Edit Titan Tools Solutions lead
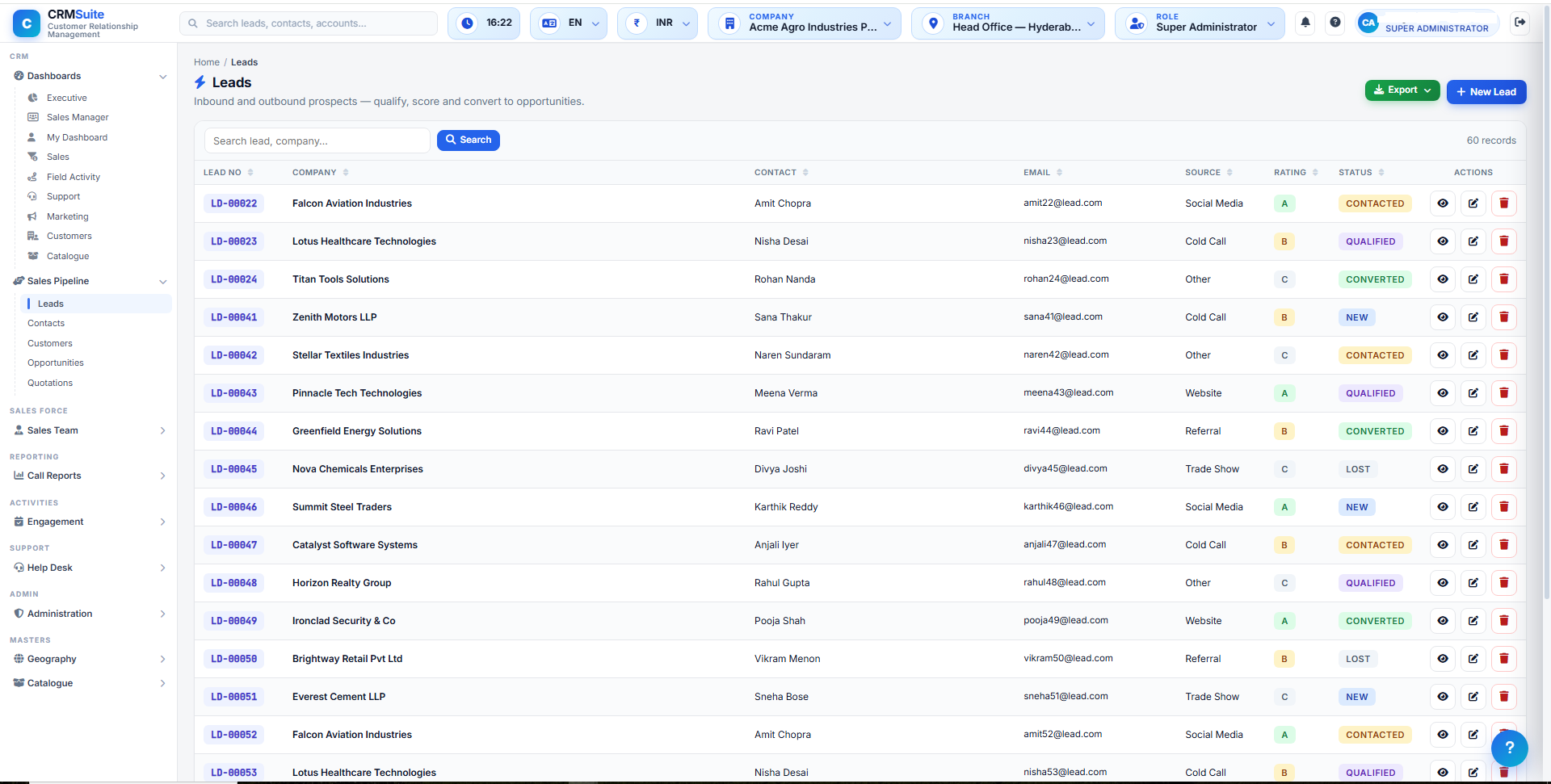This screenshot has width=1551, height=784. (x=1473, y=279)
